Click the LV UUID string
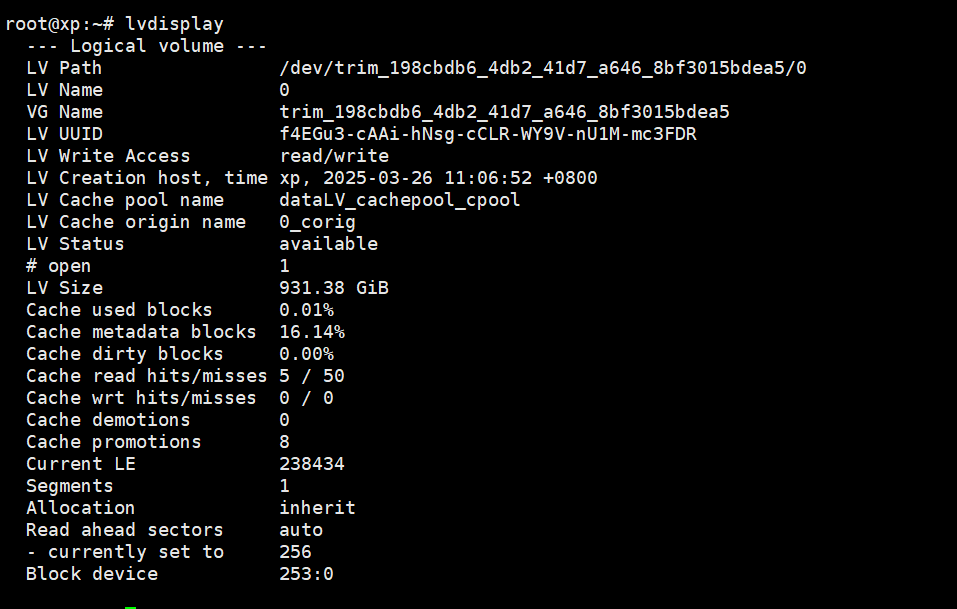Image resolution: width=957 pixels, height=609 pixels. pyautogui.click(x=488, y=134)
